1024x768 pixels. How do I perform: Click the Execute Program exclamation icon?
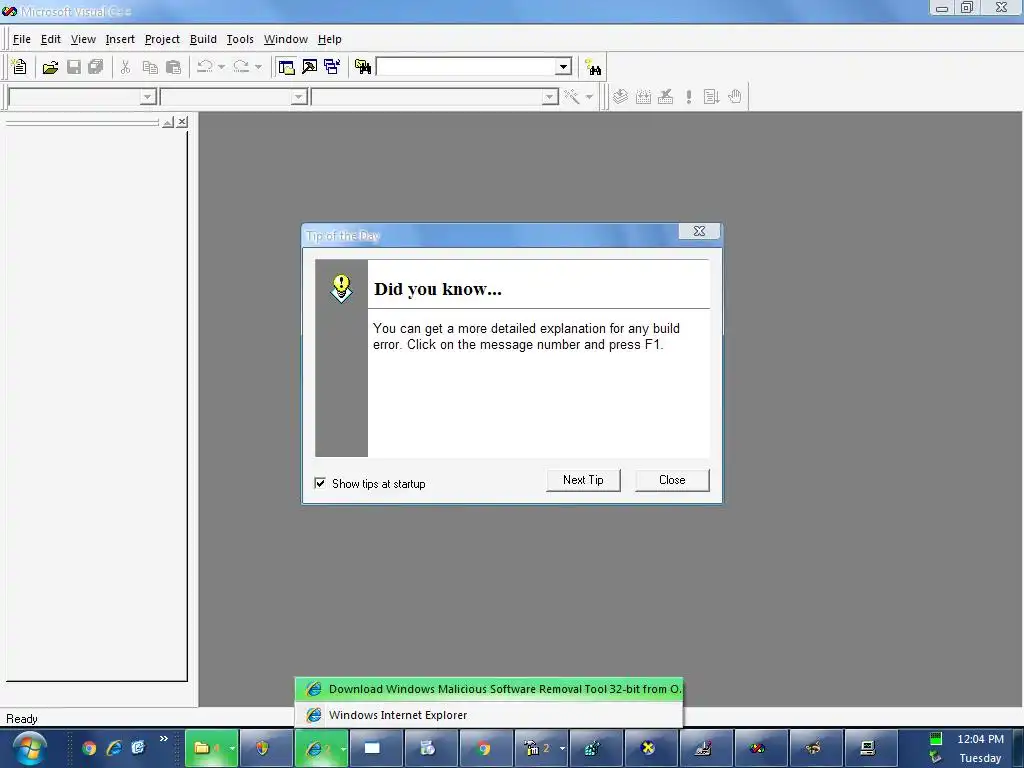point(688,97)
